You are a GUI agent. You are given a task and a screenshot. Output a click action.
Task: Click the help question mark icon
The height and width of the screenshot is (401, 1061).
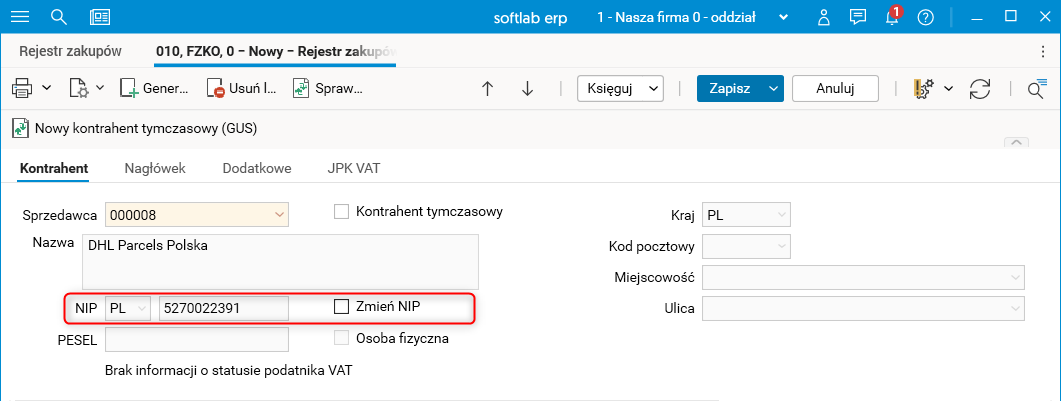point(925,17)
